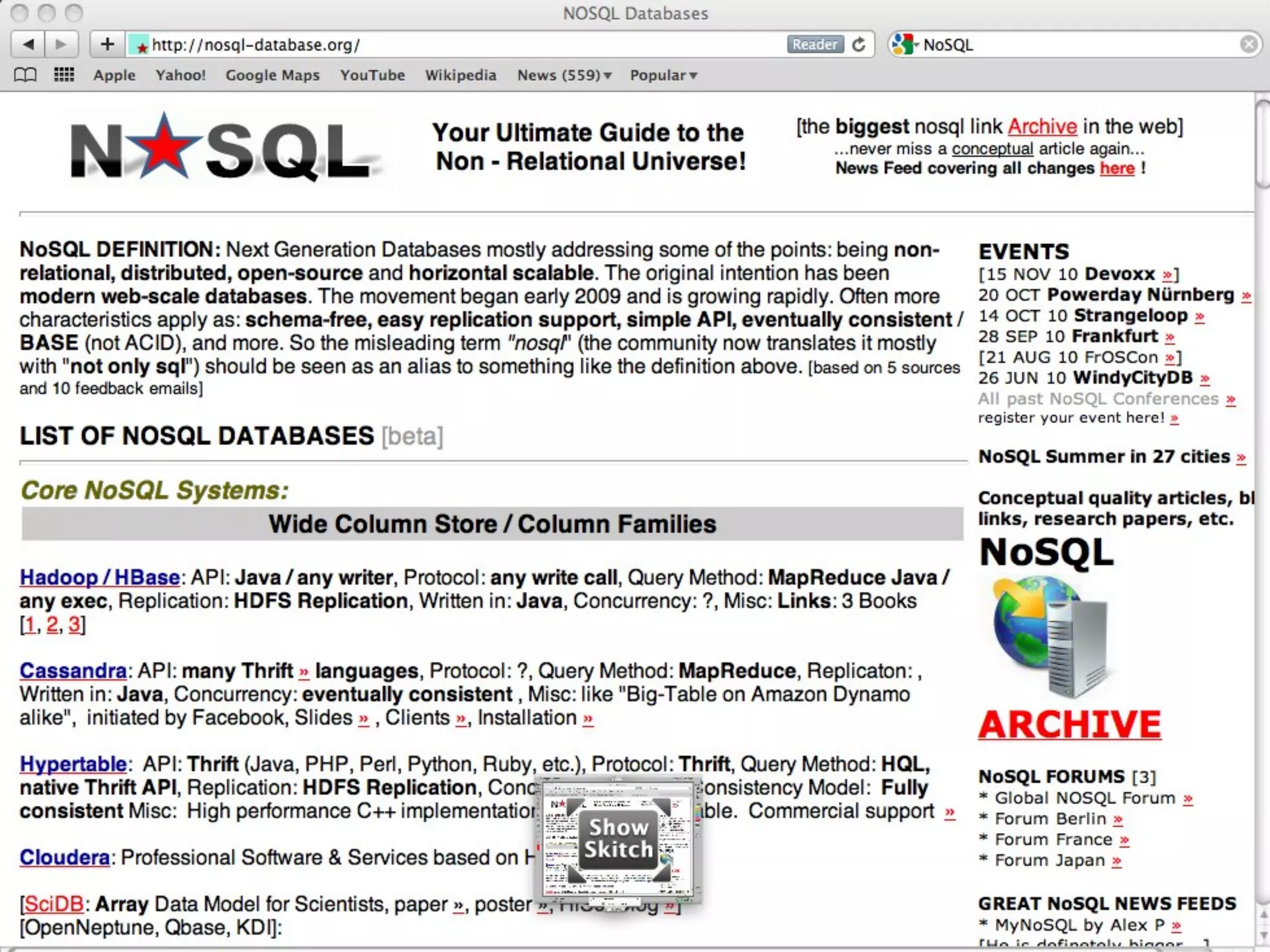1270x952 pixels.
Task: Toggle the Reader view button
Action: point(814,45)
